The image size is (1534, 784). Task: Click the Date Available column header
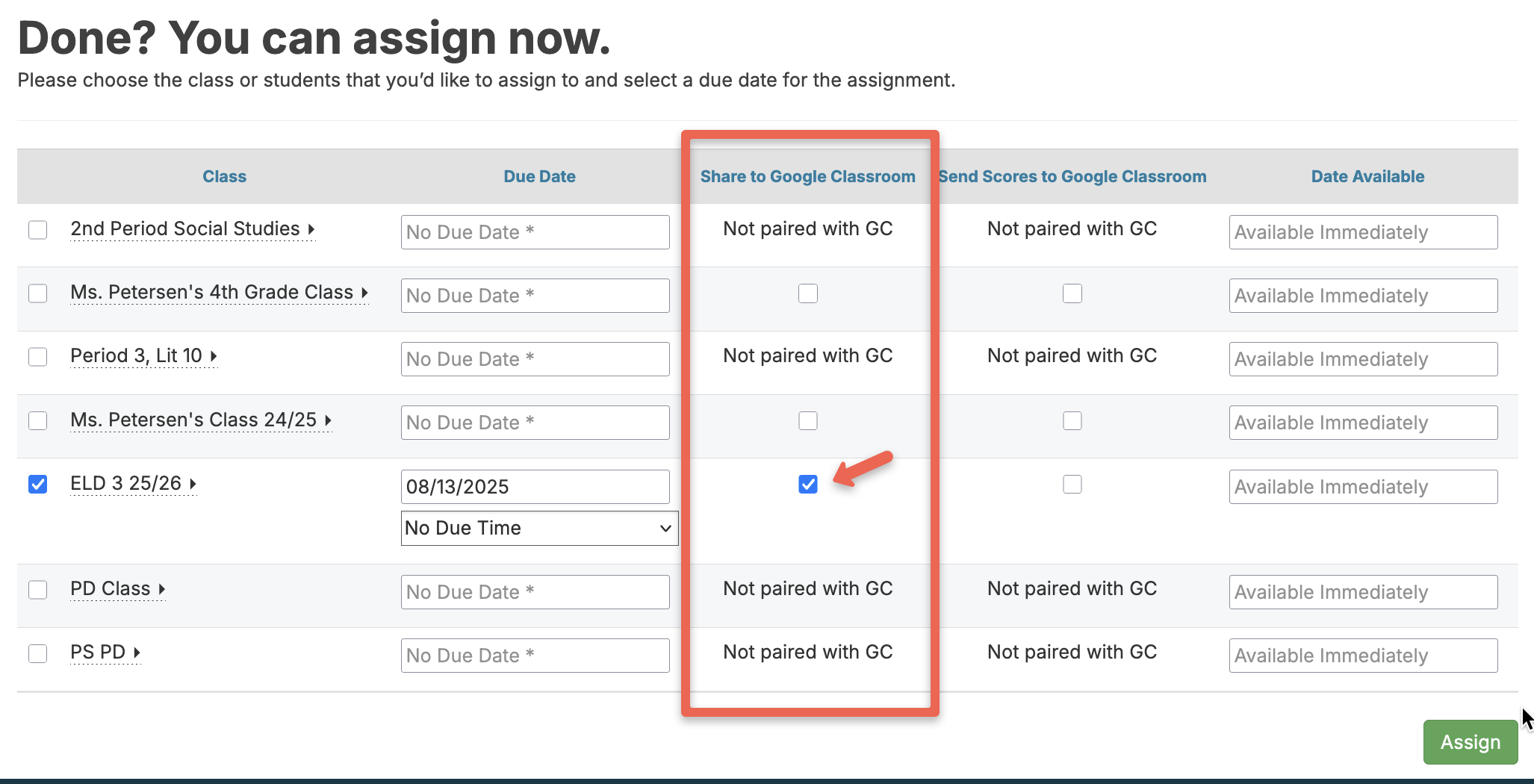[x=1367, y=176]
